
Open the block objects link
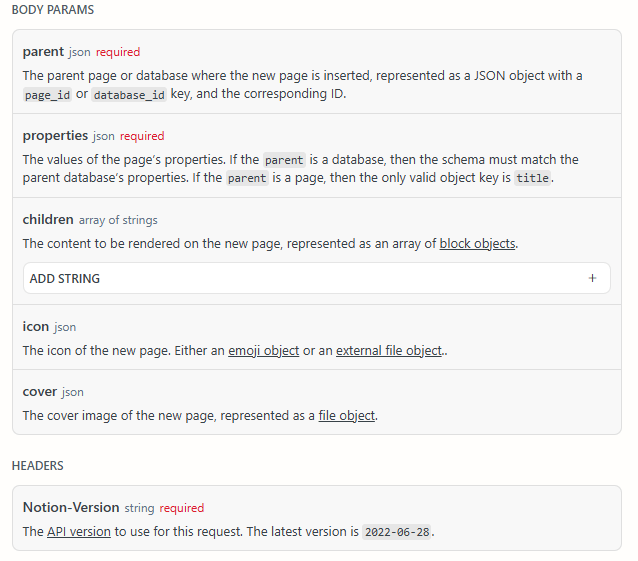(478, 244)
